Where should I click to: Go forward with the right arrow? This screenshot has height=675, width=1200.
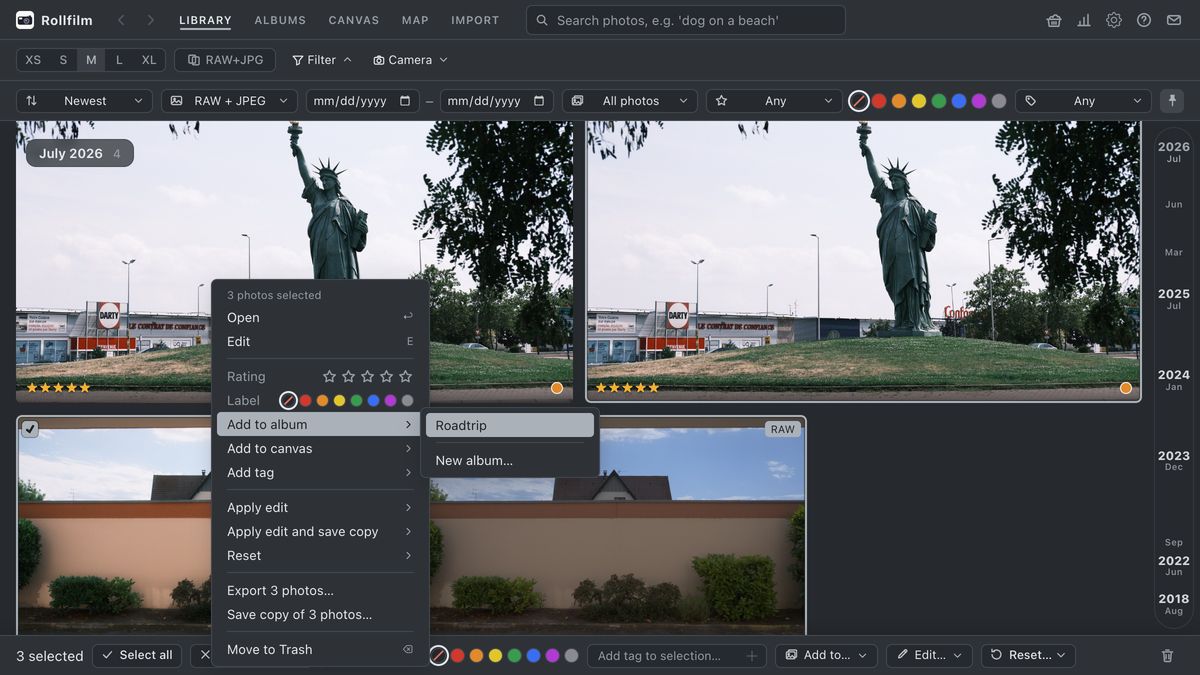coord(150,20)
